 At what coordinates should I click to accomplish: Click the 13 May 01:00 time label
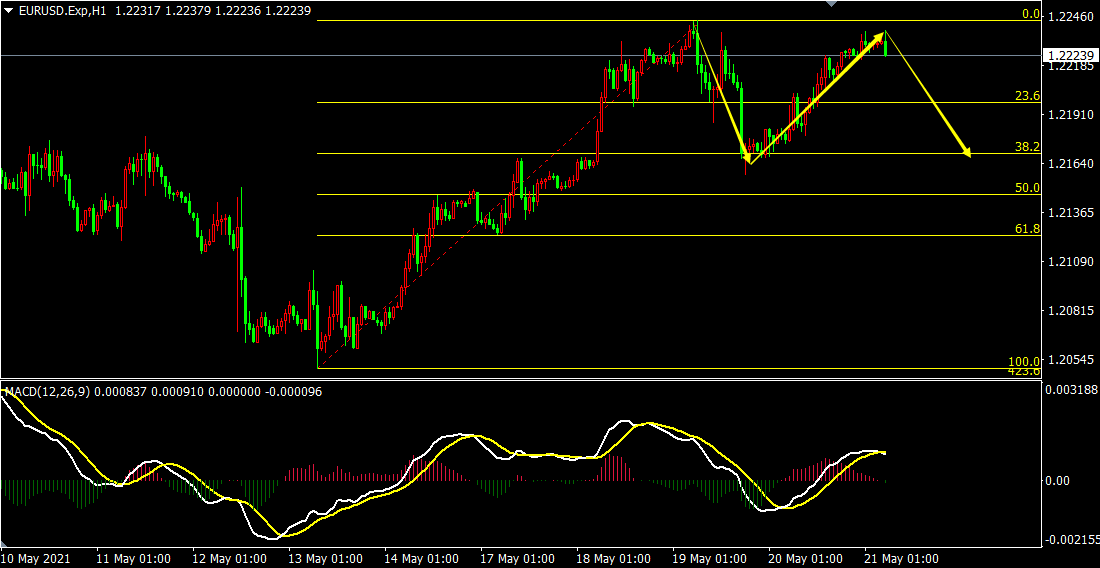tap(326, 559)
